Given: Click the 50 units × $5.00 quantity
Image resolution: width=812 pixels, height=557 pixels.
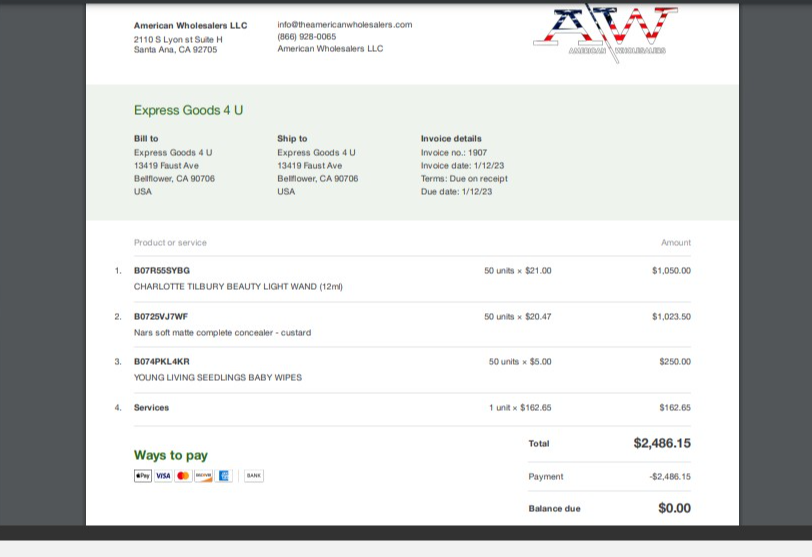Looking at the screenshot, I should [520, 362].
